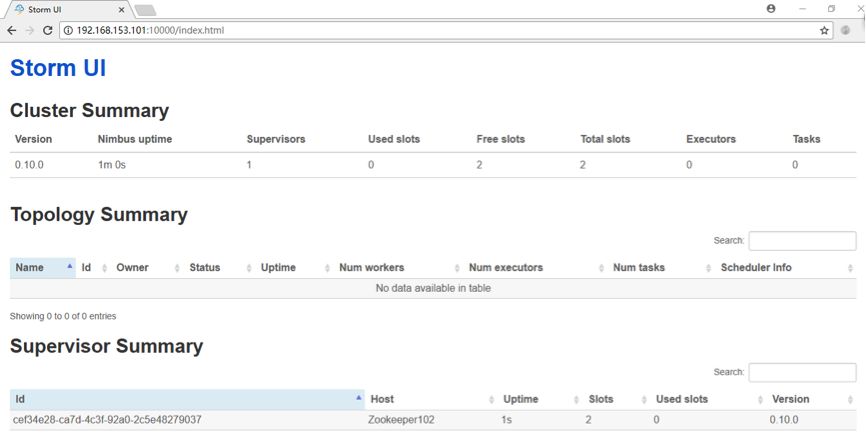Sort topology table by Scheduler Info
Screen dimensions: 866x437
(785, 267)
